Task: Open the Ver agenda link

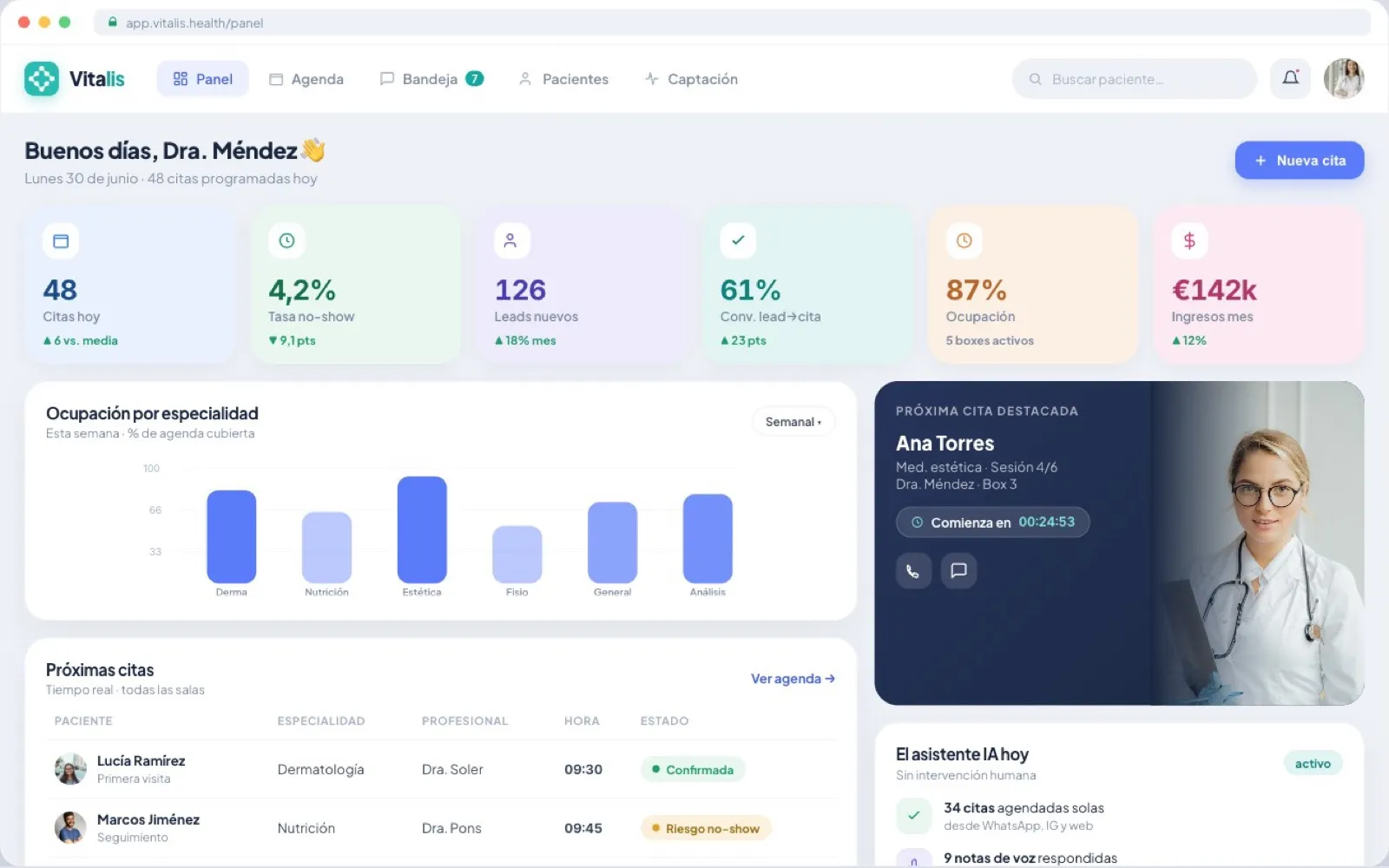Action: 793,679
